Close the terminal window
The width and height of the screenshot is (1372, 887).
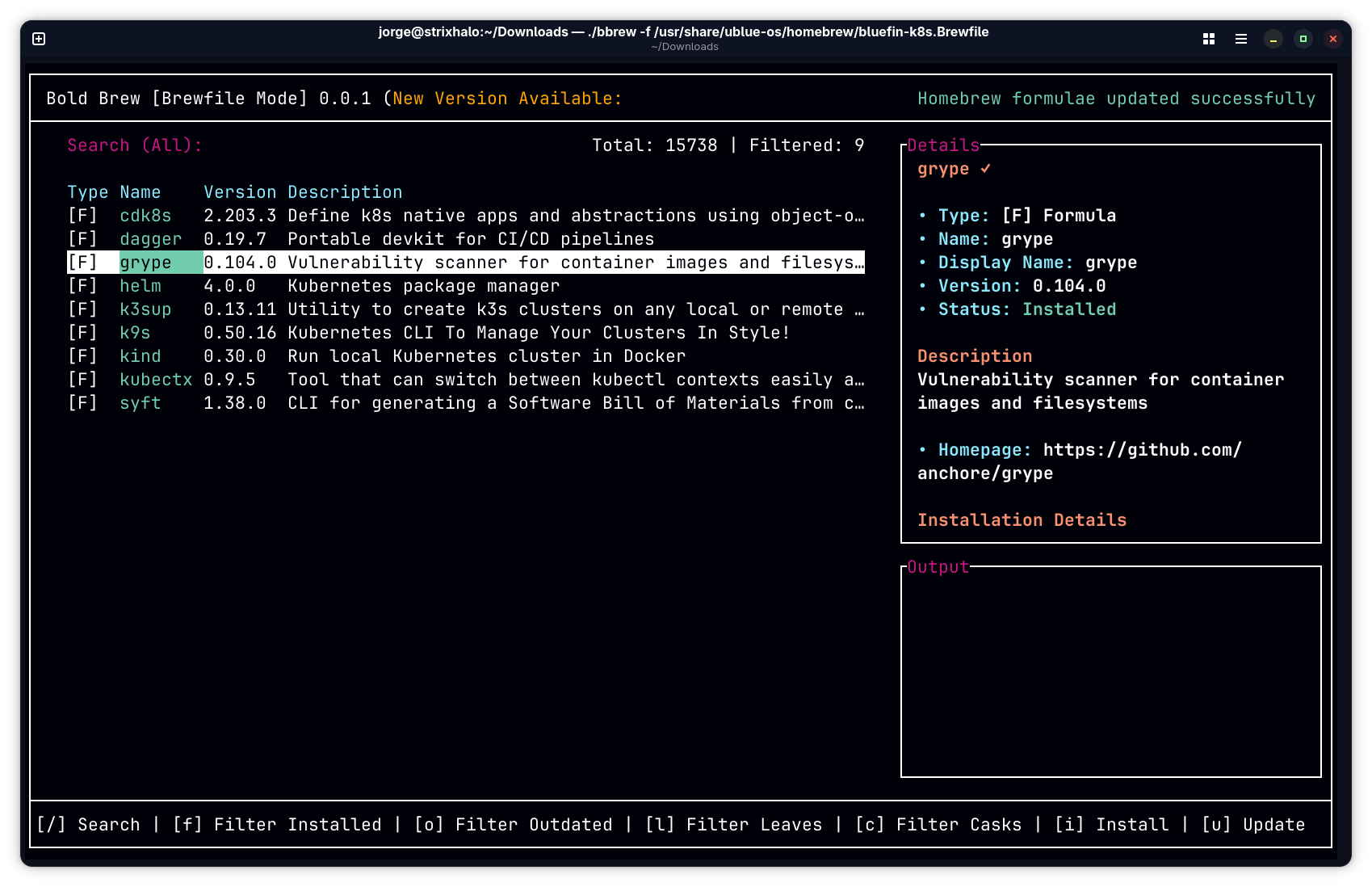1332,39
